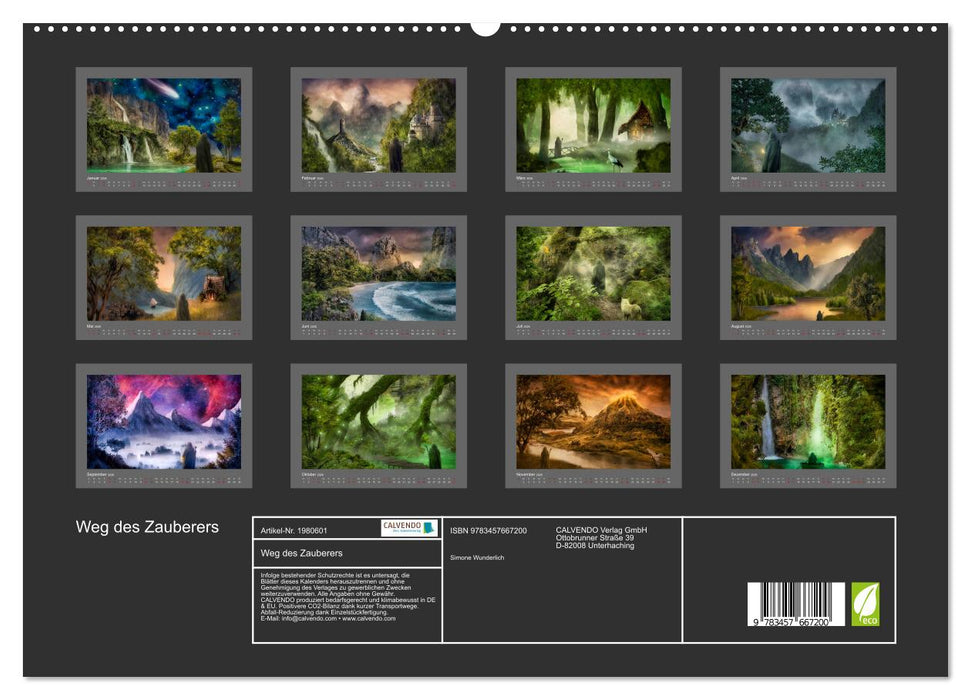Select the Juli green forest thumbnail

point(593,273)
